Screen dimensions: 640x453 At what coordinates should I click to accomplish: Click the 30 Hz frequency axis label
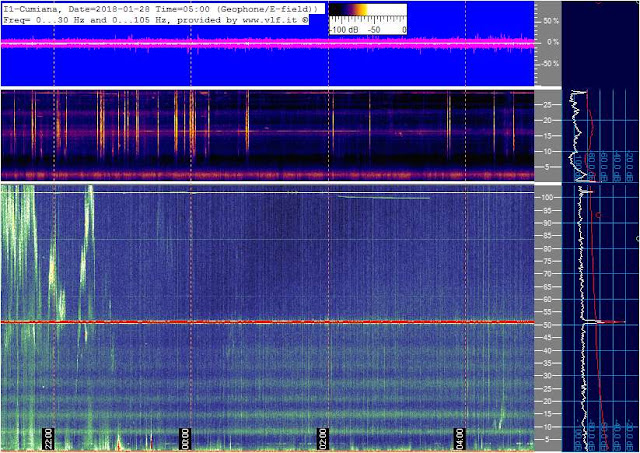coord(547,376)
